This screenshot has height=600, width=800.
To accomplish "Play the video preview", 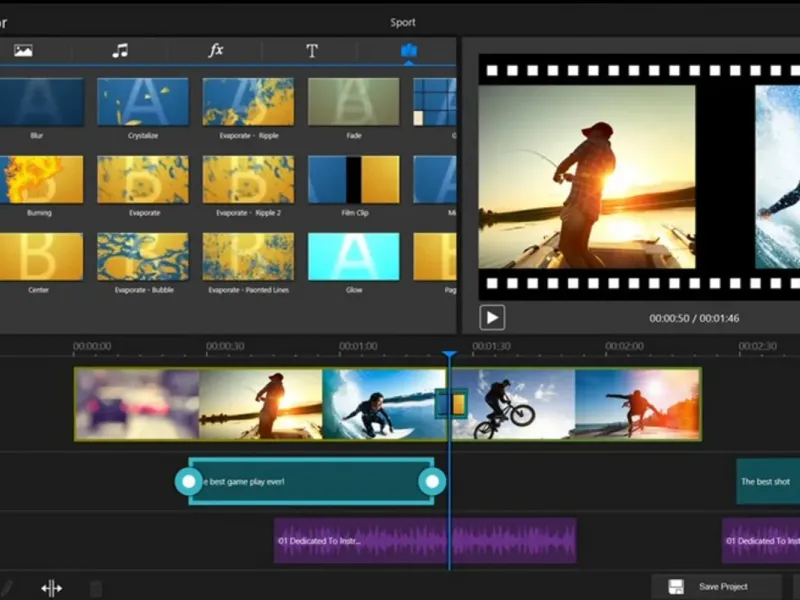I will [x=492, y=318].
